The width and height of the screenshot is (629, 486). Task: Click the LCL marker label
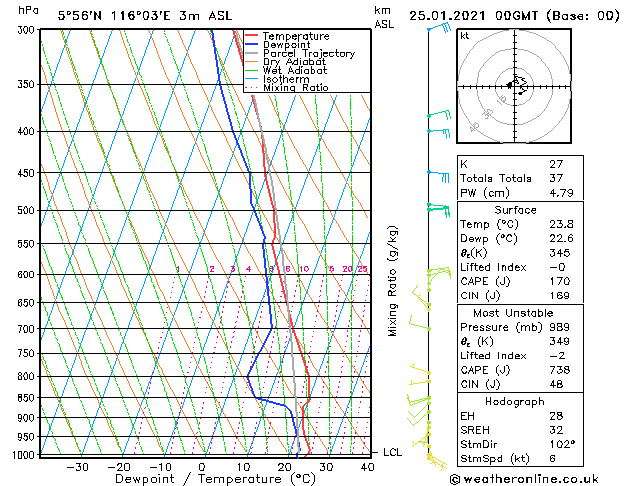point(392,452)
